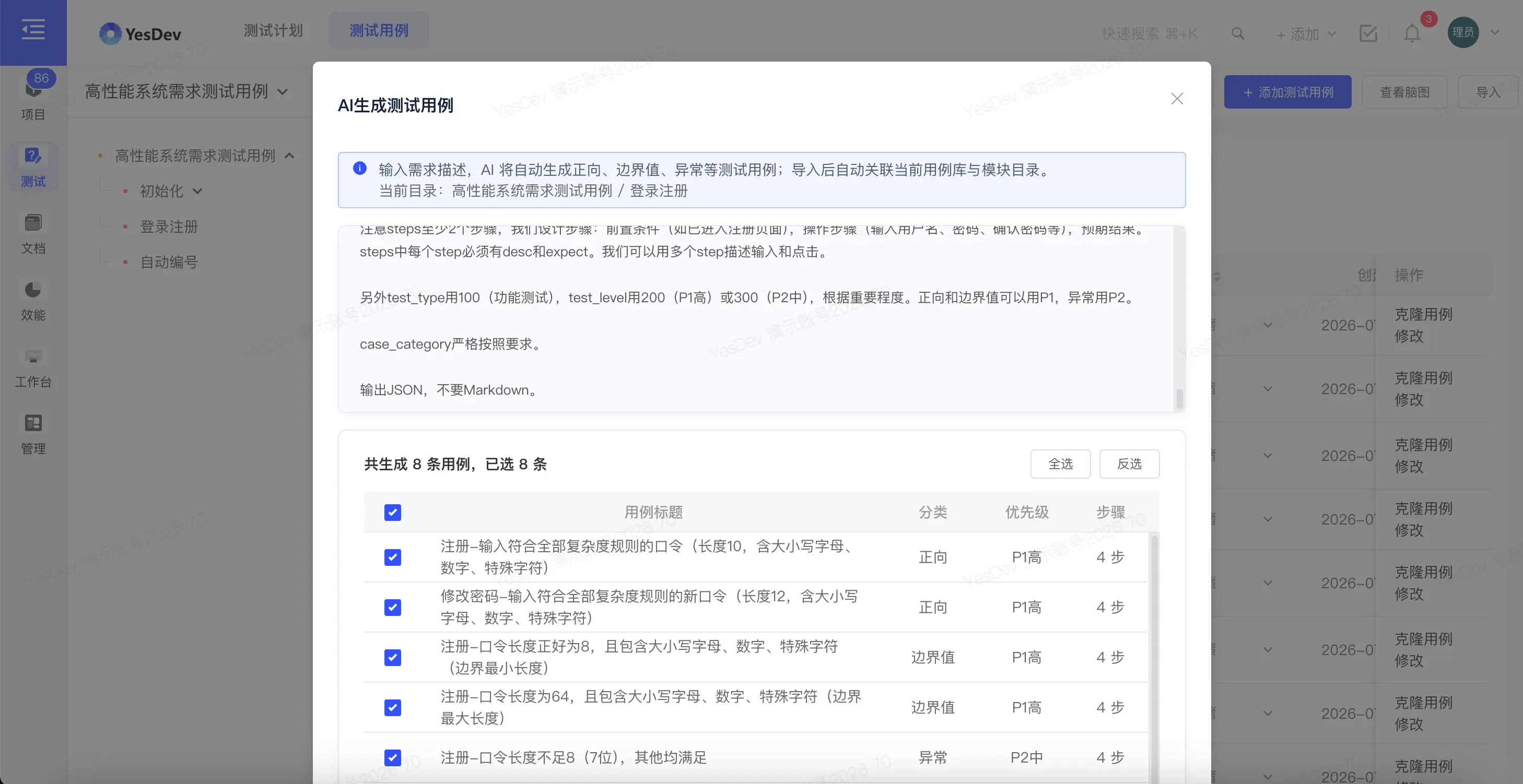Open the 工作台 sidebar section

(33, 367)
